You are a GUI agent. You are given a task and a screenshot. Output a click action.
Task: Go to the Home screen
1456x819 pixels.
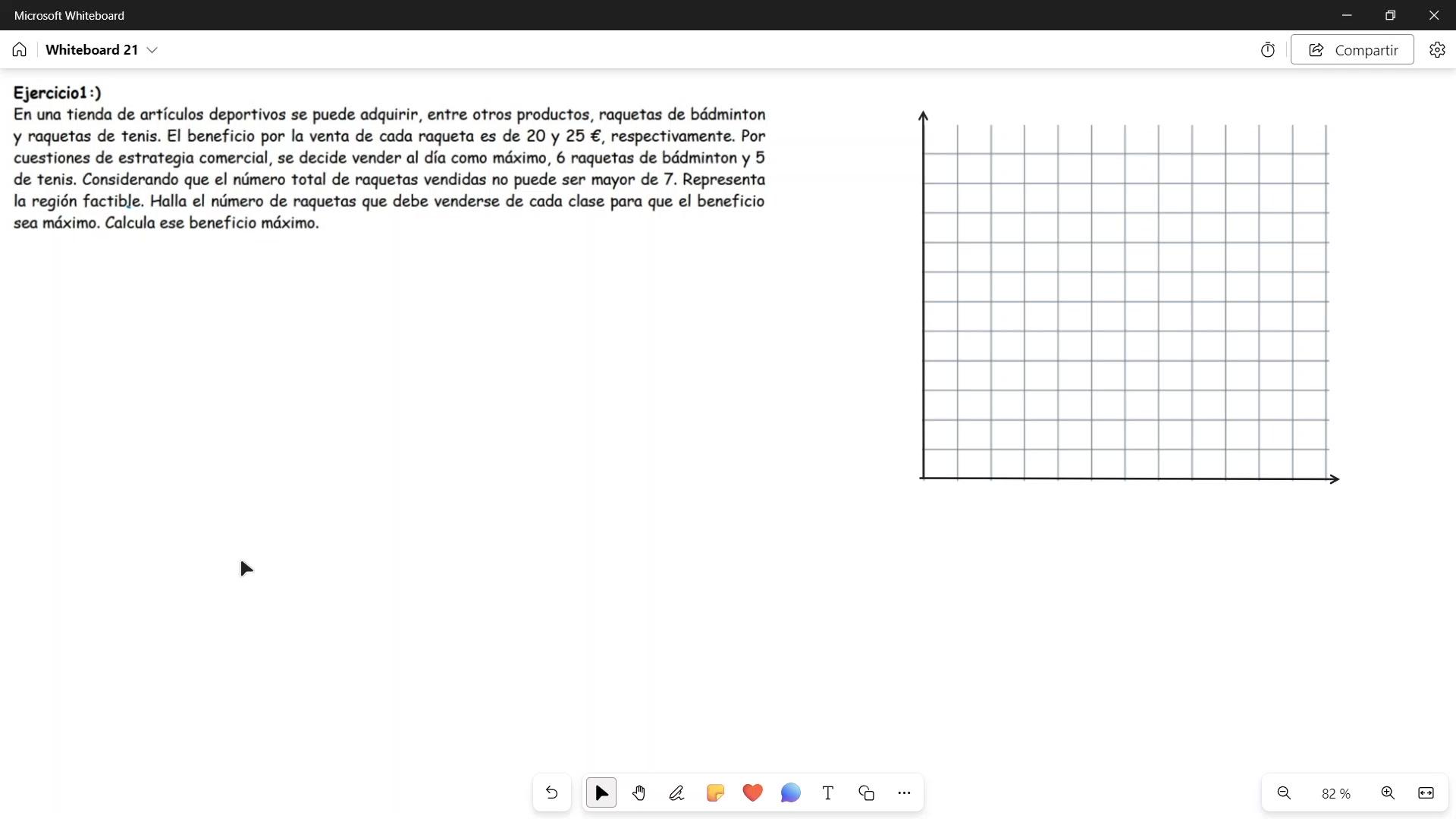point(20,50)
